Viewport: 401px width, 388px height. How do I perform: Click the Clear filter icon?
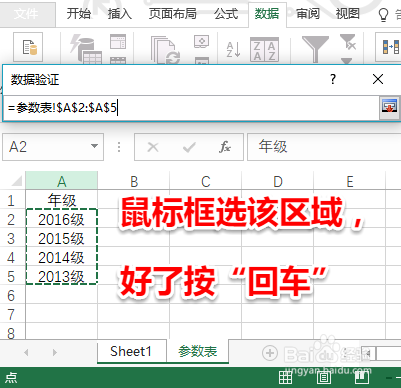pos(348,42)
